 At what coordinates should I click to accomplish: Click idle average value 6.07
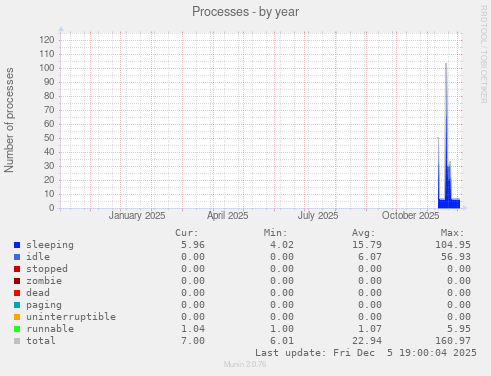pyautogui.click(x=370, y=257)
